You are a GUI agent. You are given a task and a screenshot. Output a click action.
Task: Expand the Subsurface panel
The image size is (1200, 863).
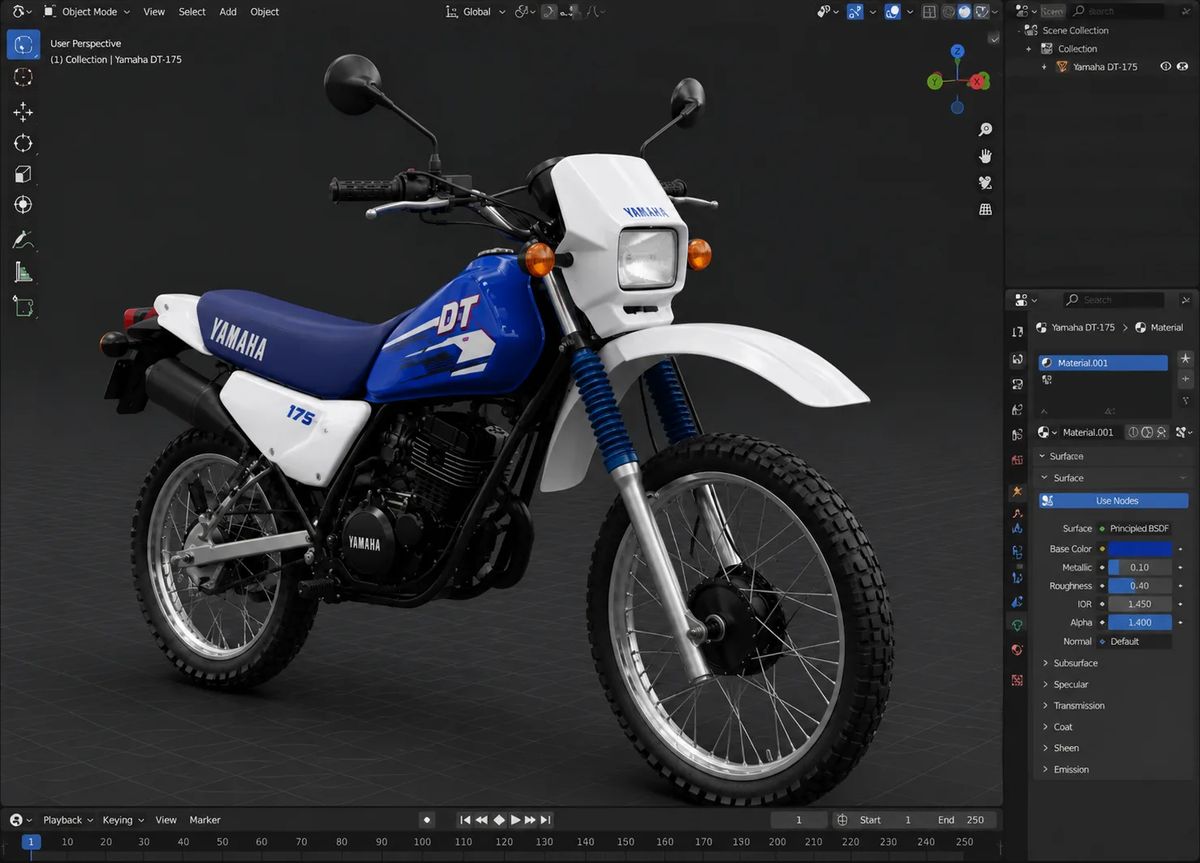[1076, 663]
